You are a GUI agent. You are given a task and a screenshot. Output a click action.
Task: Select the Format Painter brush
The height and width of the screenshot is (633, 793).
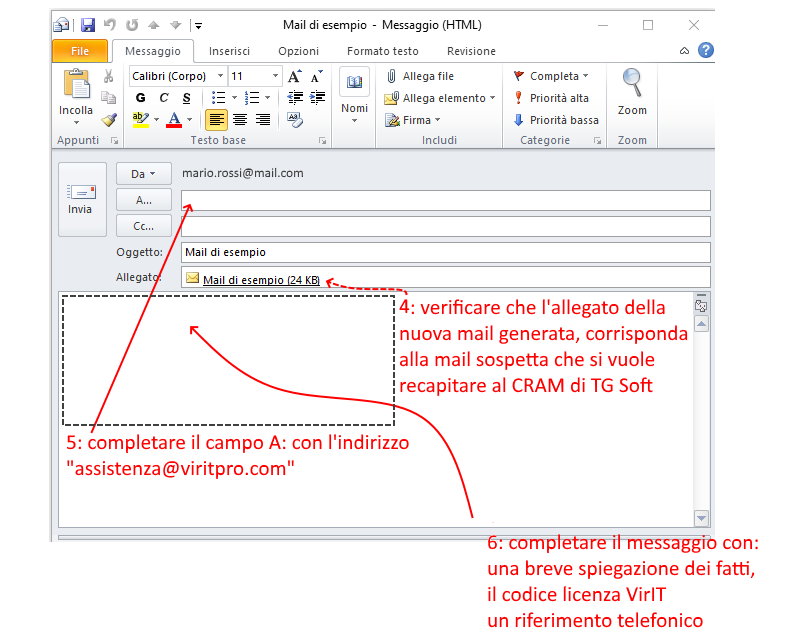click(109, 120)
